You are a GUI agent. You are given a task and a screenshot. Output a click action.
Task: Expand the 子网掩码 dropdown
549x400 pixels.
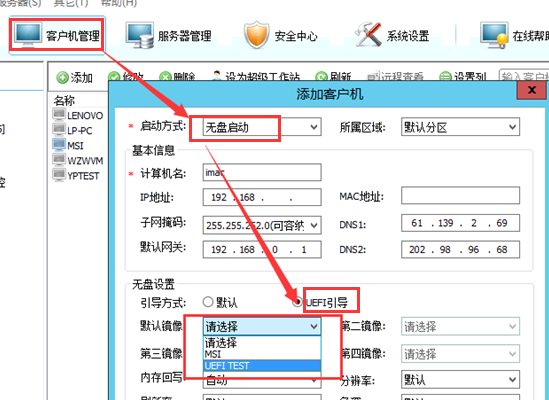(x=262, y=225)
